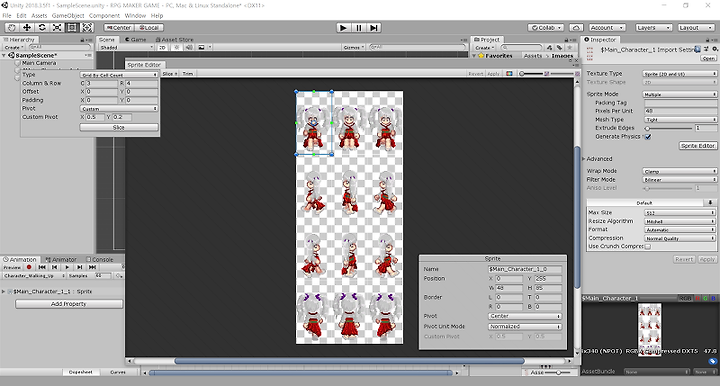Screen dimensions: 720x386
Task: Expand $Main_Character_1_1 Sprite property
Action: tap(4, 291)
